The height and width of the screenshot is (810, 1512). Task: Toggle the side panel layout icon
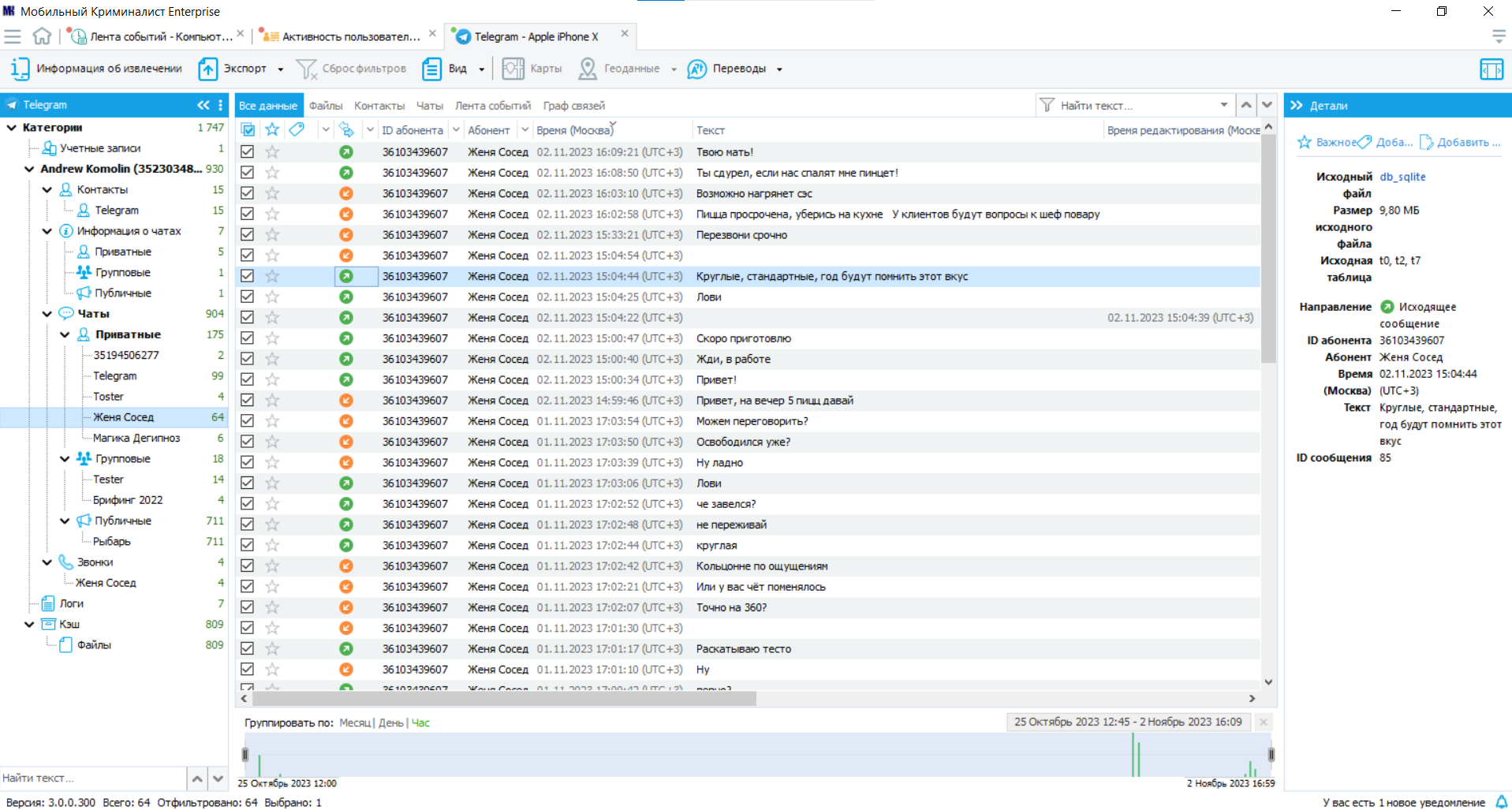(1491, 69)
